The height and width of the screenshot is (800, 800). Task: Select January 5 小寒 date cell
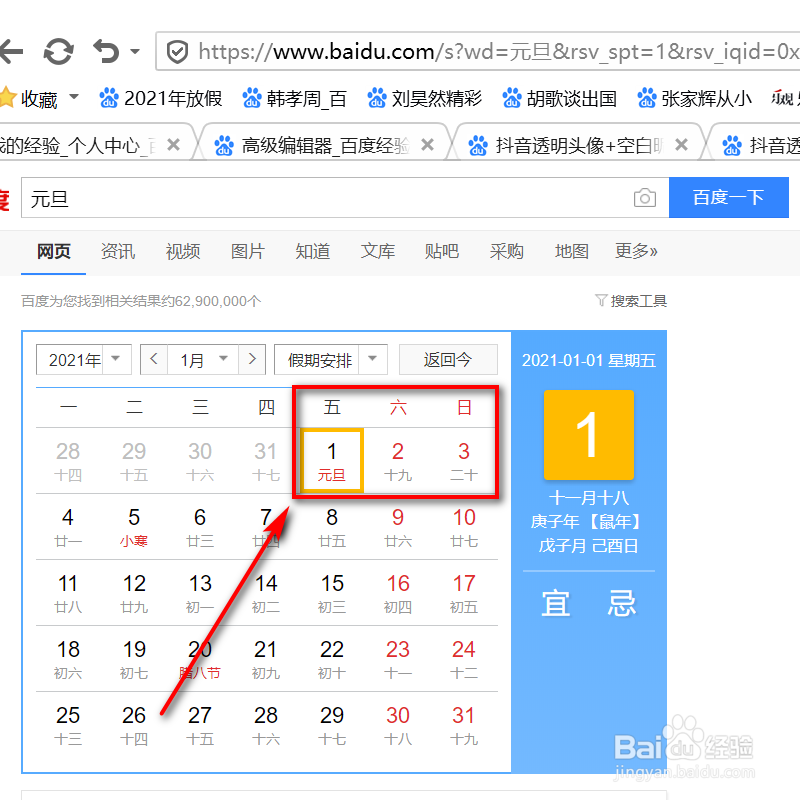click(134, 527)
